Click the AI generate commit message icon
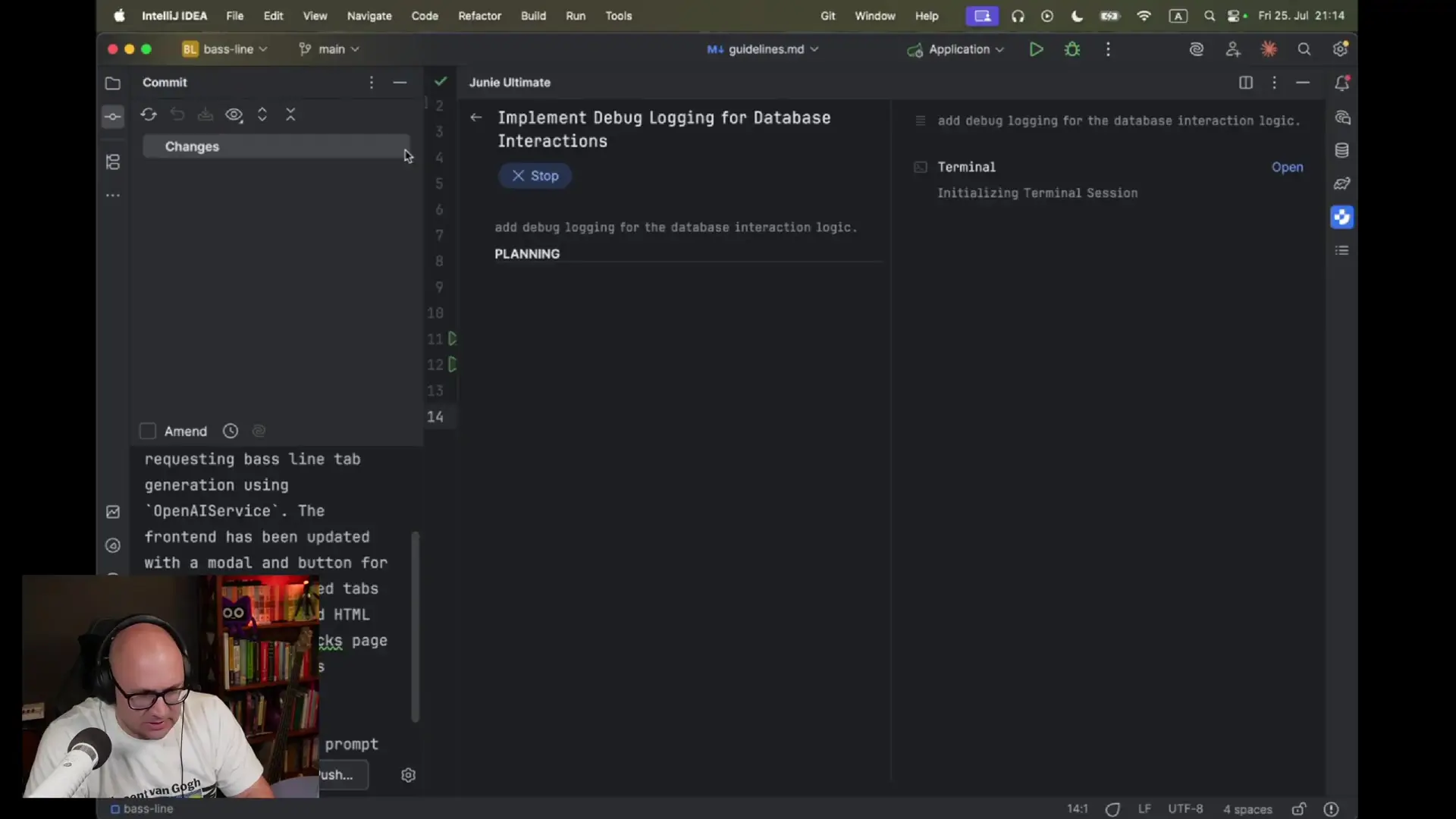The width and height of the screenshot is (1456, 819). tap(259, 431)
